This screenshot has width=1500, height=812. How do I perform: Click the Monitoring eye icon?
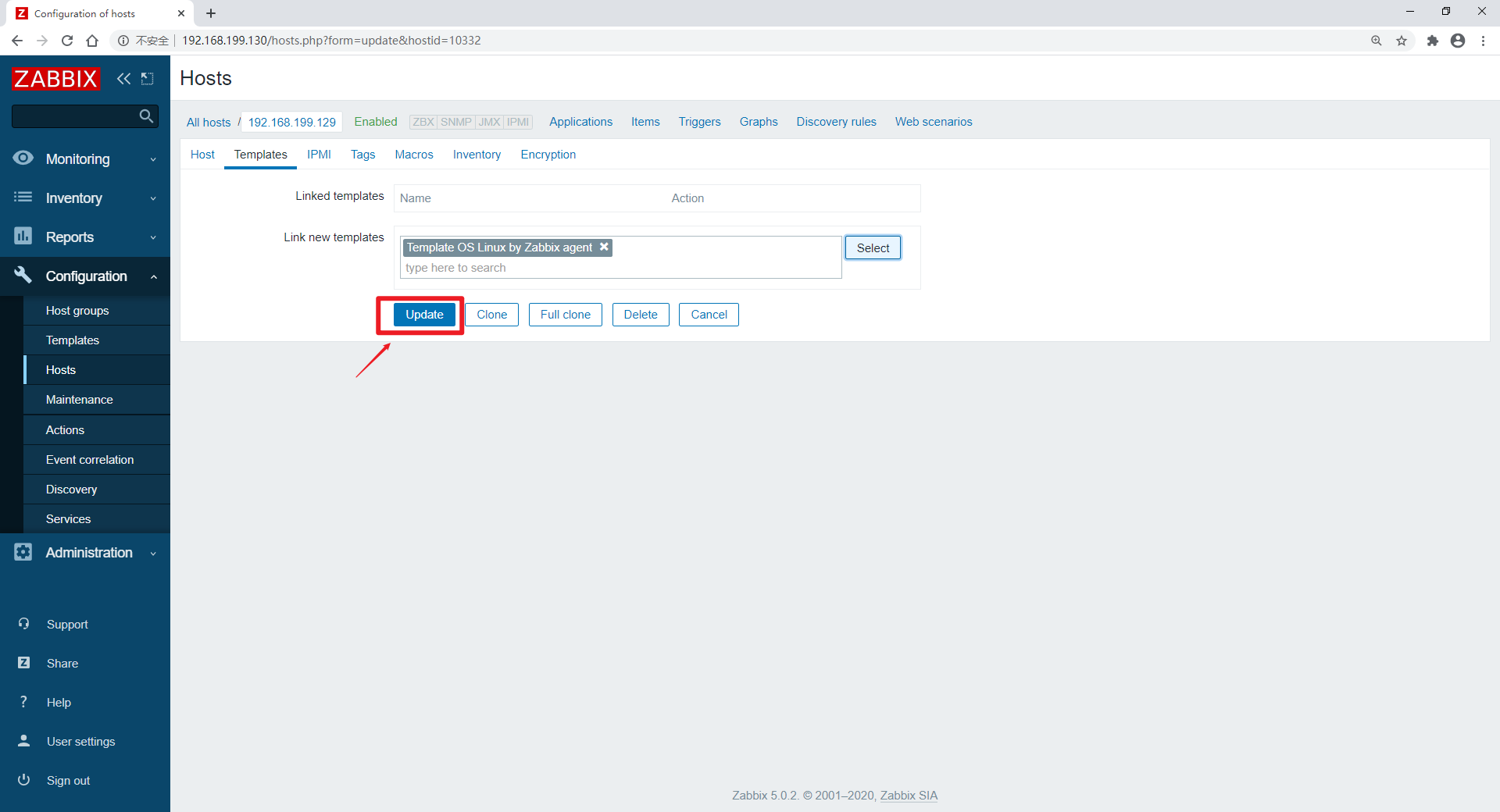tap(23, 158)
